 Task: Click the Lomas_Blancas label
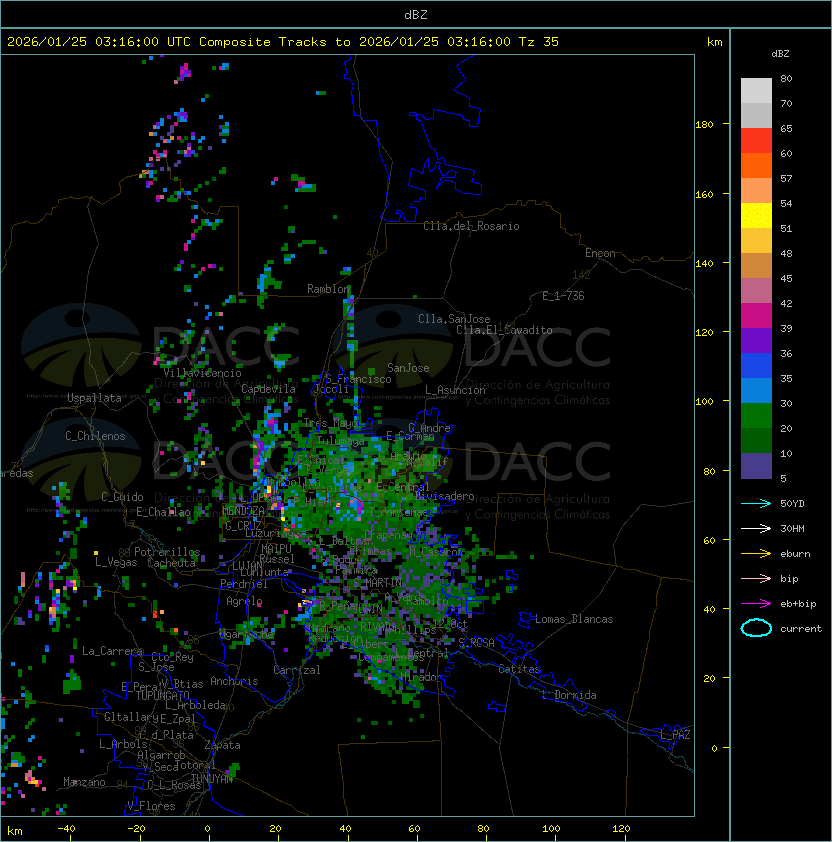(x=574, y=619)
